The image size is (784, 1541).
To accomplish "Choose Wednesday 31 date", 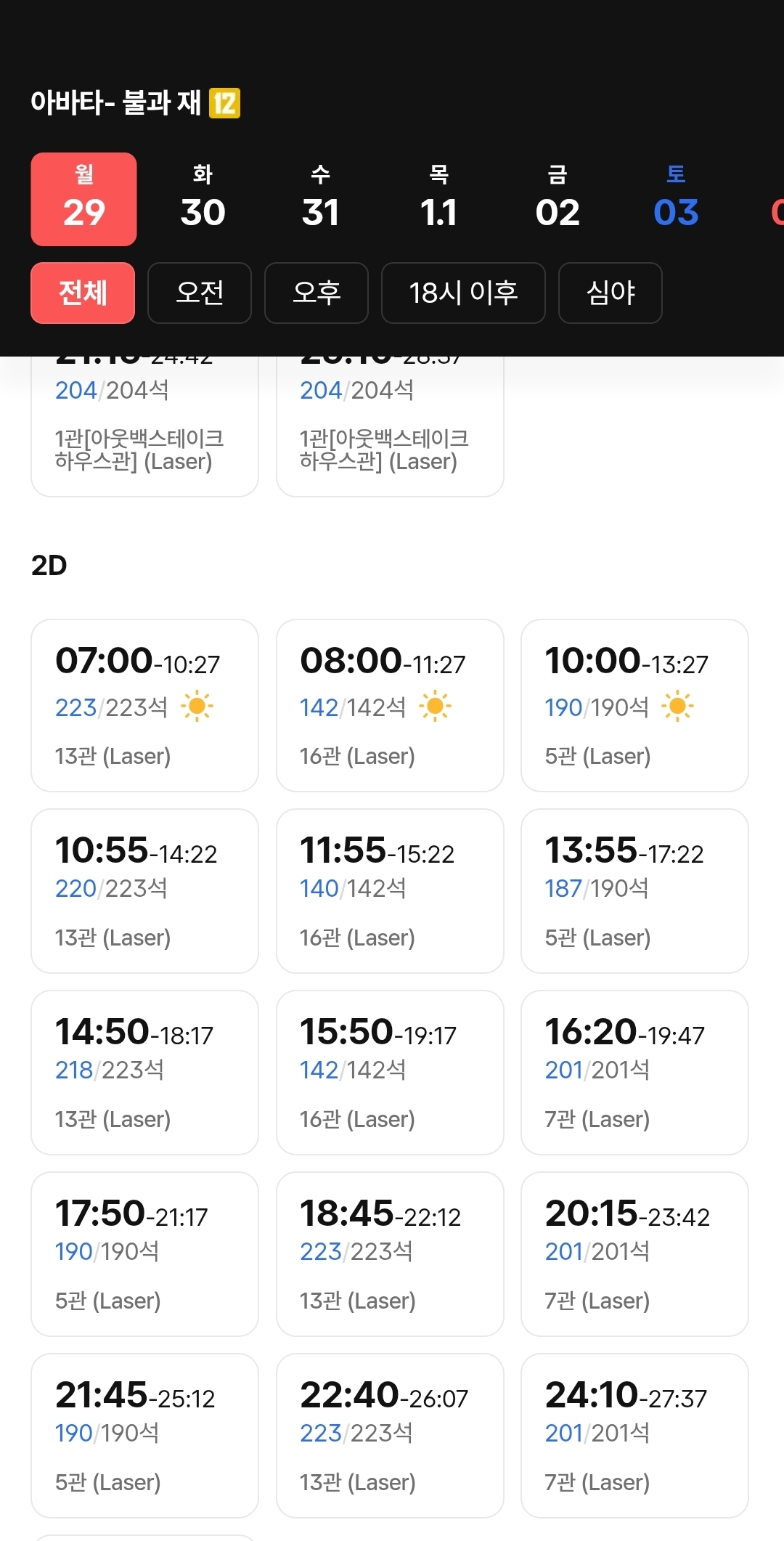I will click(320, 200).
